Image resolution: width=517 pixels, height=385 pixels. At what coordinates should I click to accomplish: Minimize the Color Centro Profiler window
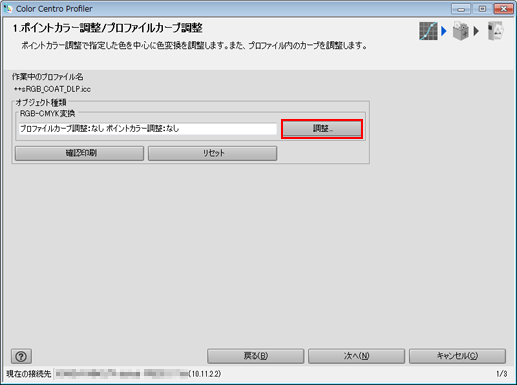(461, 9)
